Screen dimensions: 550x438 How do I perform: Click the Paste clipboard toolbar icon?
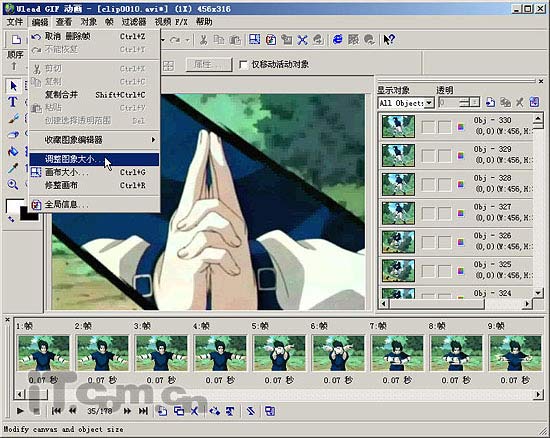(x=235, y=40)
